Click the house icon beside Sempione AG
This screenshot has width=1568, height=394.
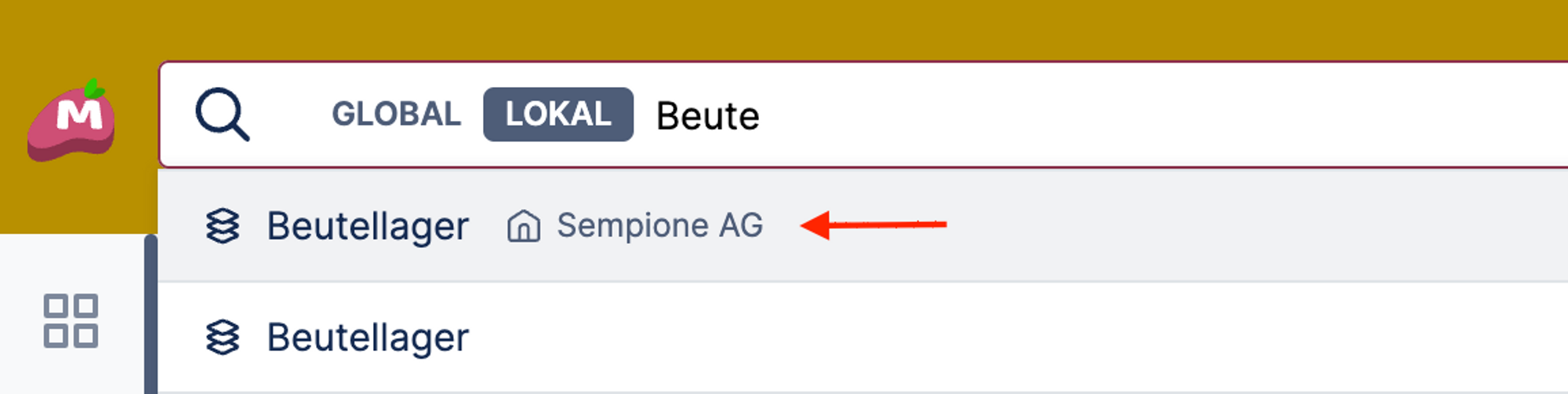(x=523, y=226)
